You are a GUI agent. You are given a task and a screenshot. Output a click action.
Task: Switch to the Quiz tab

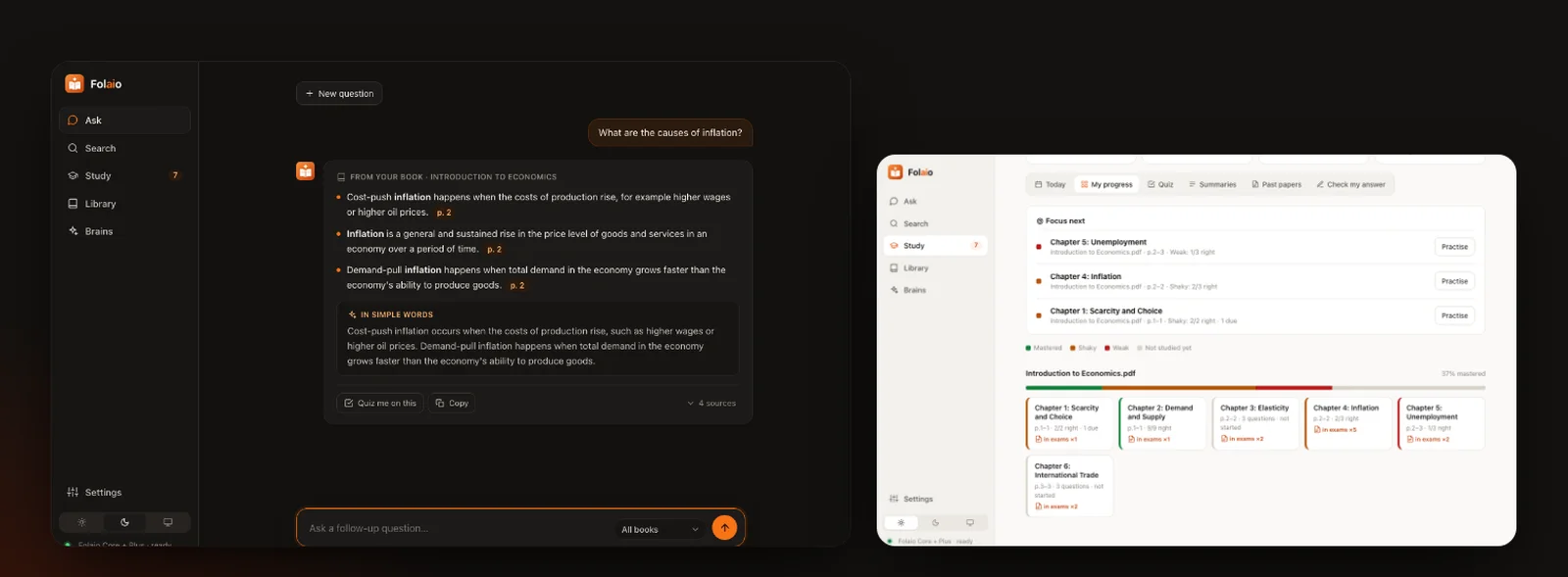tap(1160, 184)
